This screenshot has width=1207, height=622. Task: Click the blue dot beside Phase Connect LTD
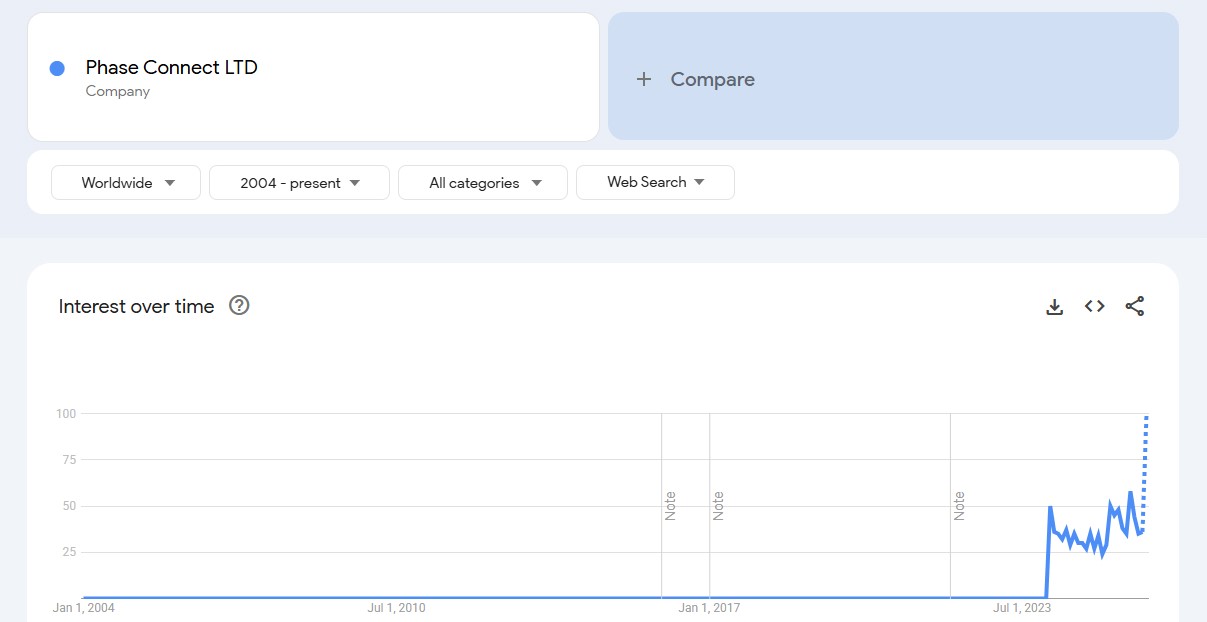coord(57,68)
